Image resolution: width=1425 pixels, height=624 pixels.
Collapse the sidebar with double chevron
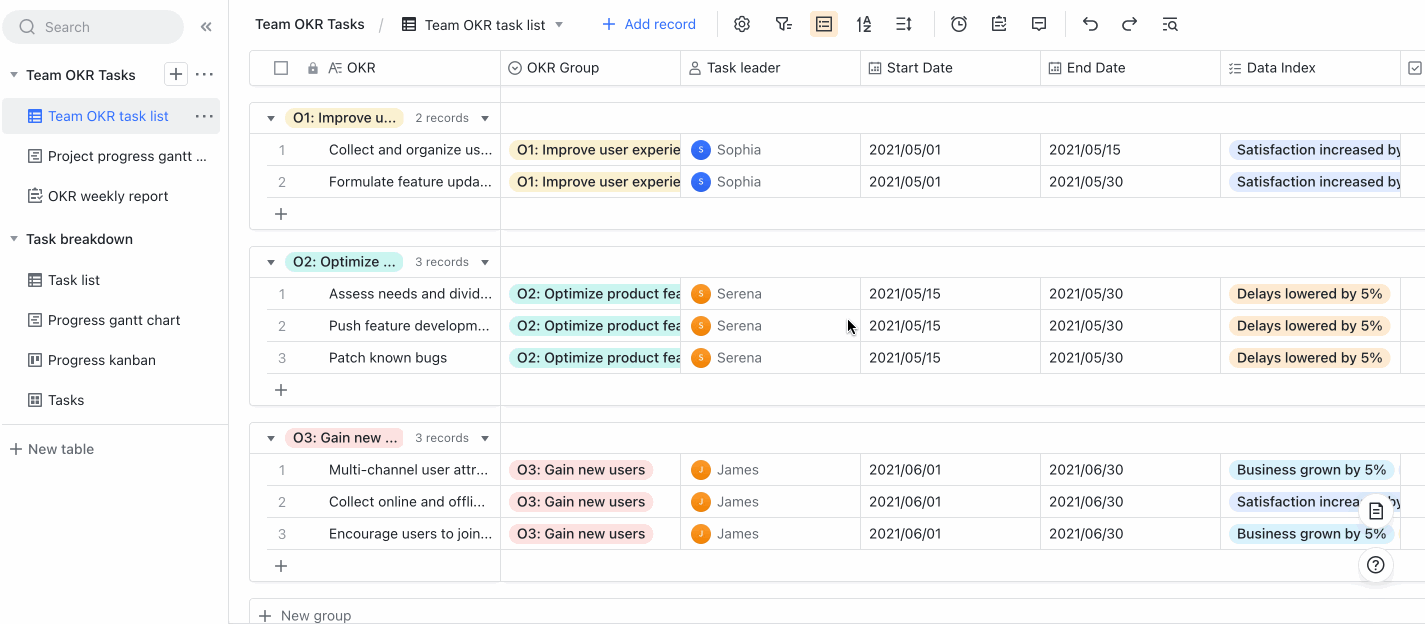point(206,27)
